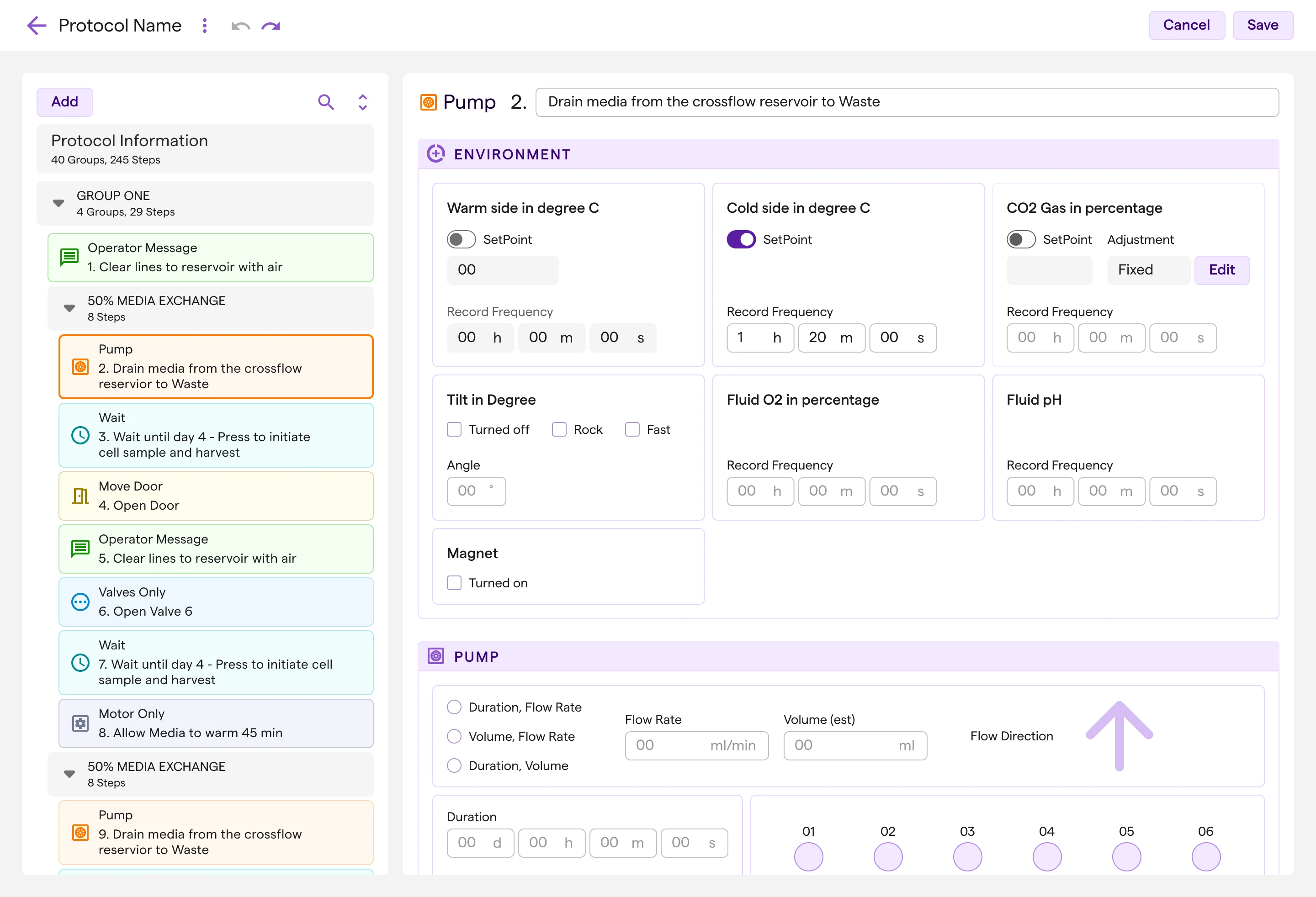Image resolution: width=1316 pixels, height=897 pixels.
Task: Collapse the second 50% MEDIA EXCHANGE group
Action: tap(69, 774)
